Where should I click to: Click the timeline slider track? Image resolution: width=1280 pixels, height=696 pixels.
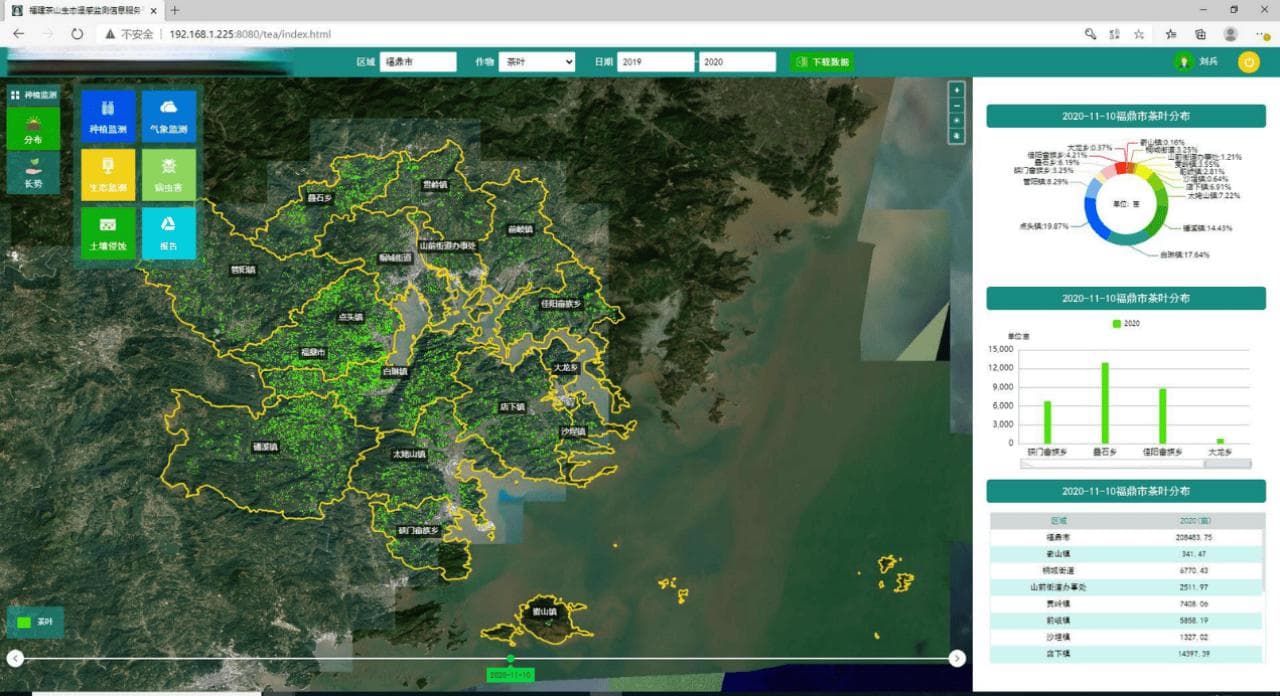[486, 658]
